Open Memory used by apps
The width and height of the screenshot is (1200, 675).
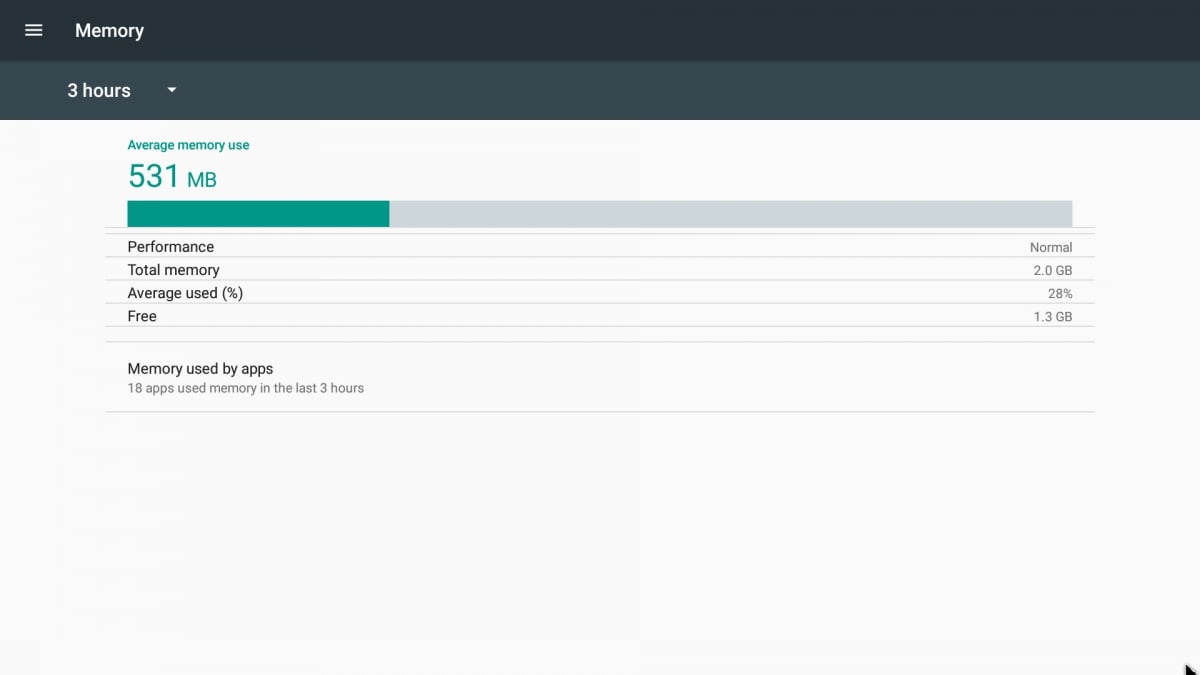point(600,377)
